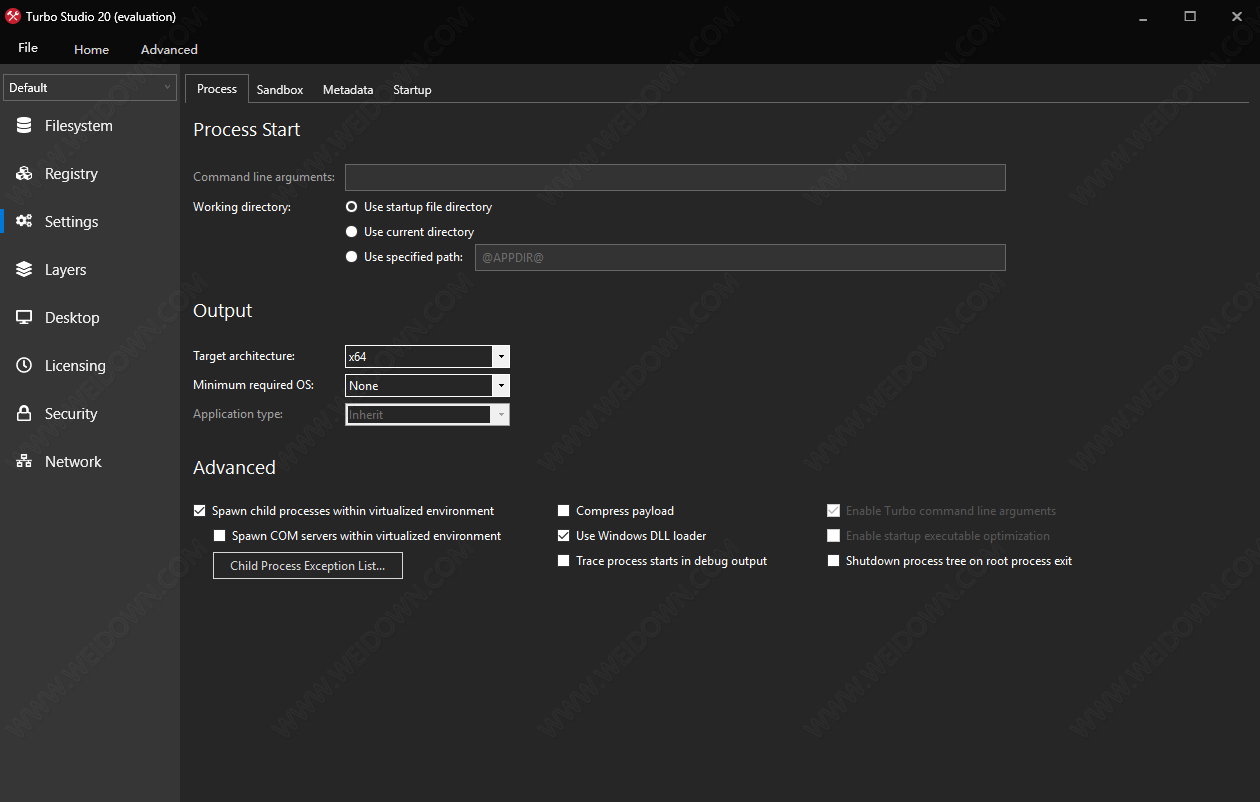Open the File menu

[x=28, y=48]
